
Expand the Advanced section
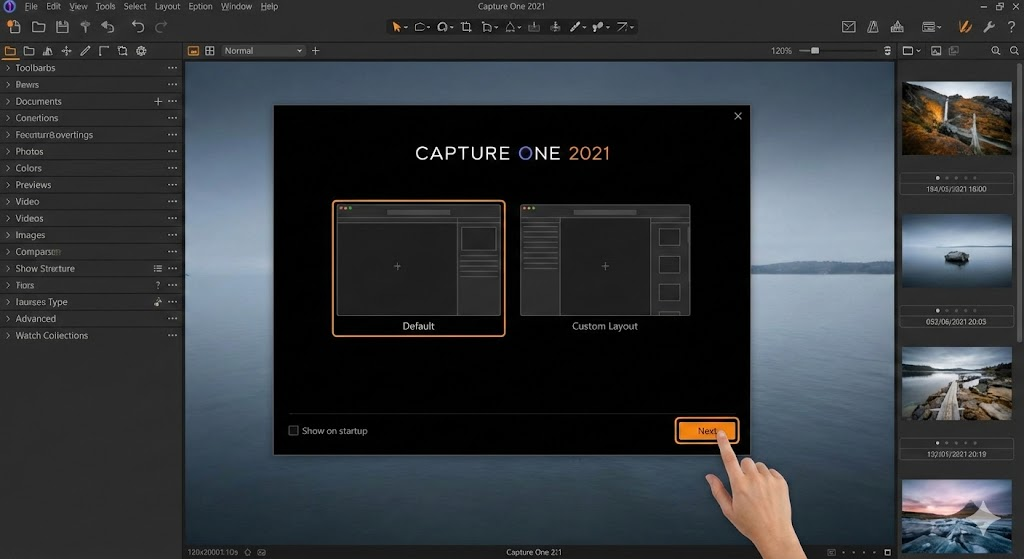pos(8,319)
